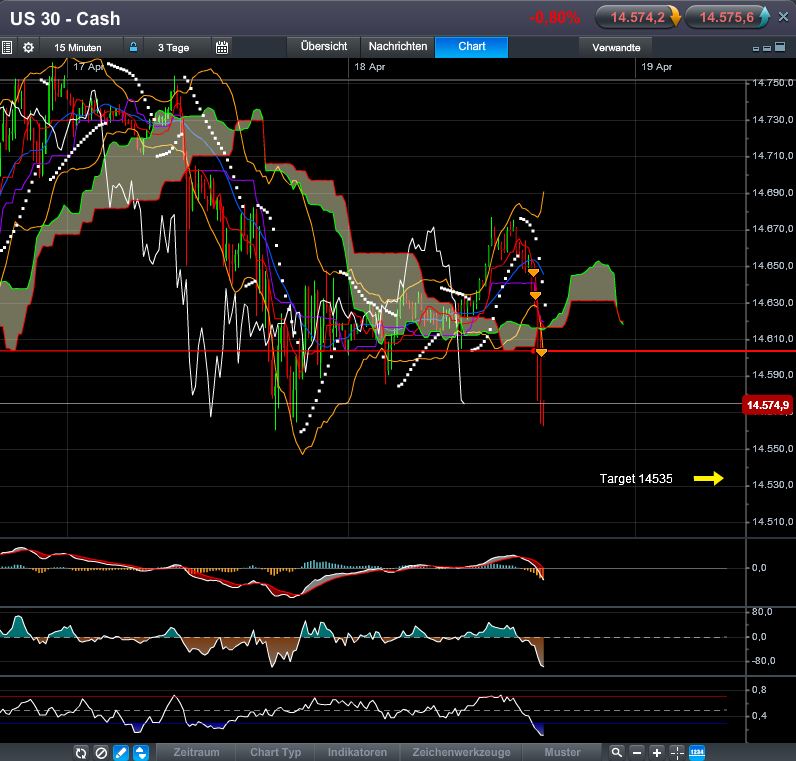
Task: Click the 19 Apr date label
Action: pos(656,67)
